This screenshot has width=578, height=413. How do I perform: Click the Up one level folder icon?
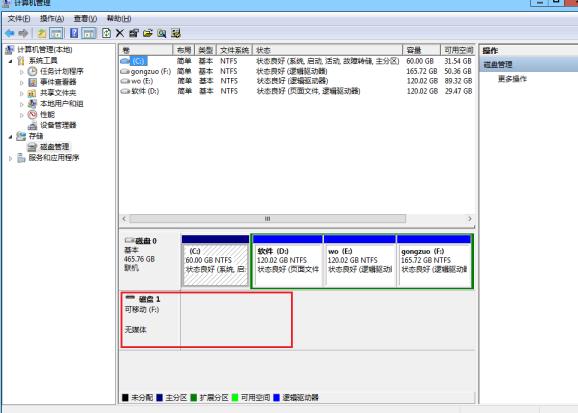tap(42, 34)
